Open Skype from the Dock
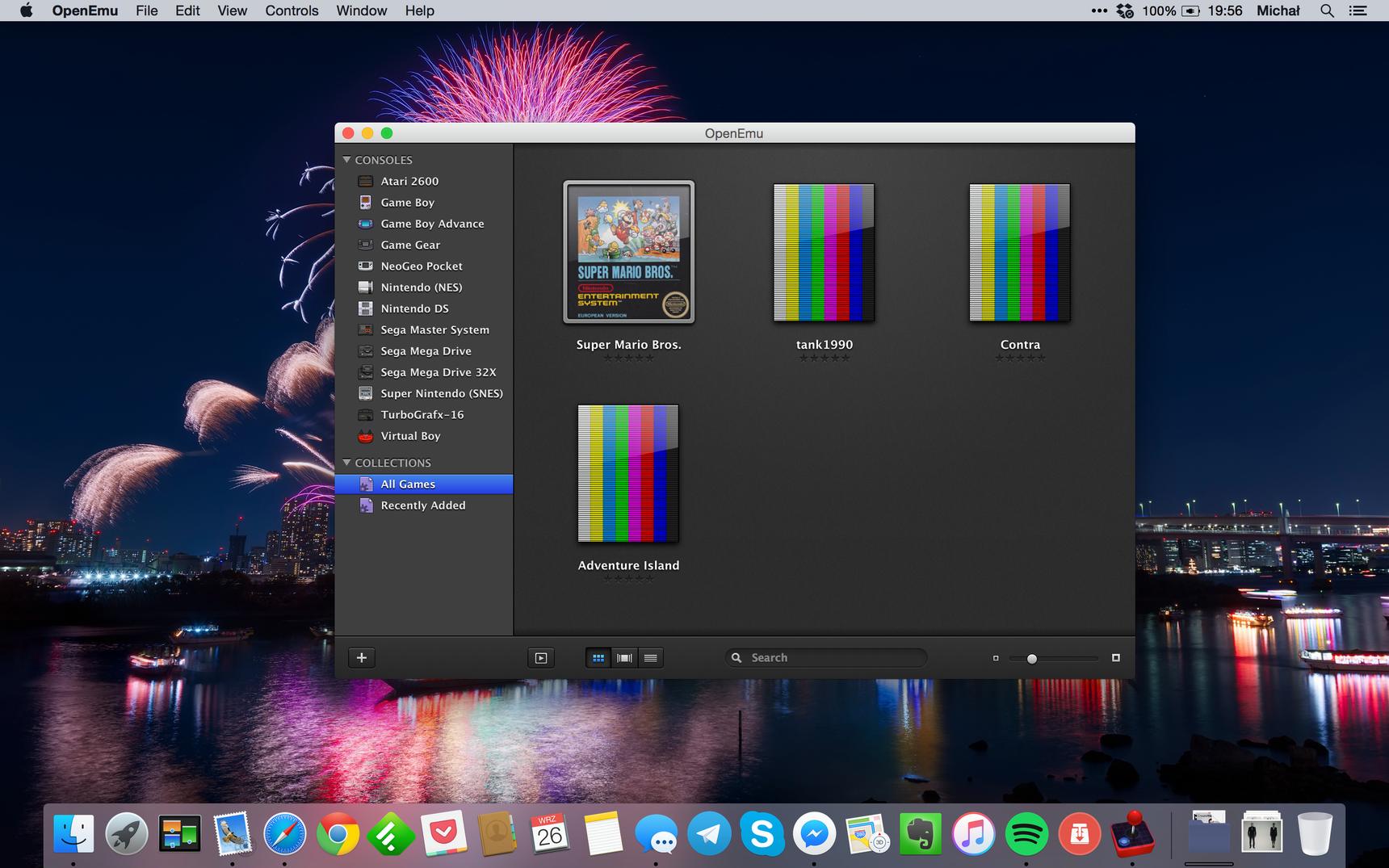Image resolution: width=1389 pixels, height=868 pixels. pos(762,834)
